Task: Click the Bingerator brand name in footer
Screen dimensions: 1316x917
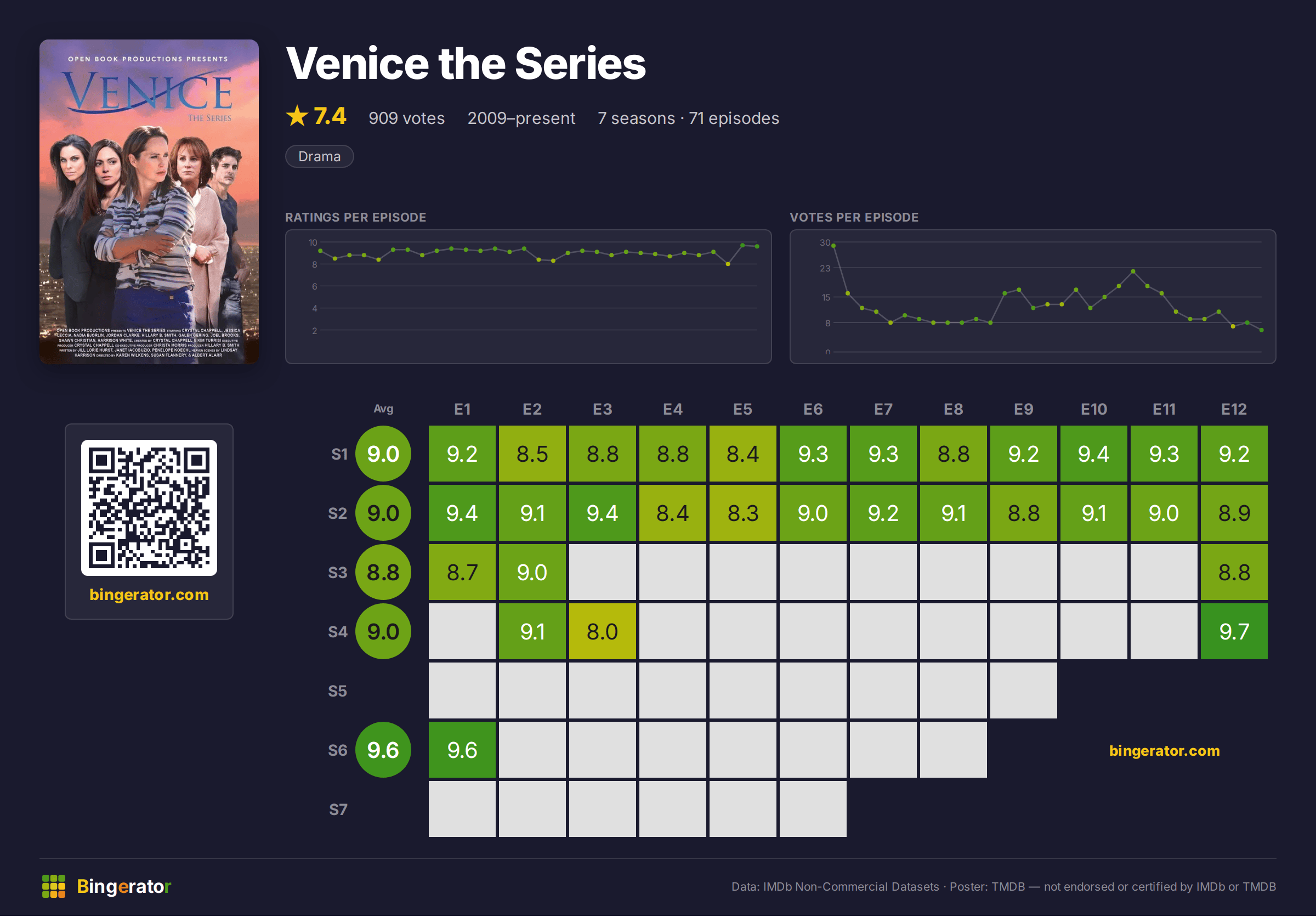Action: click(x=124, y=887)
